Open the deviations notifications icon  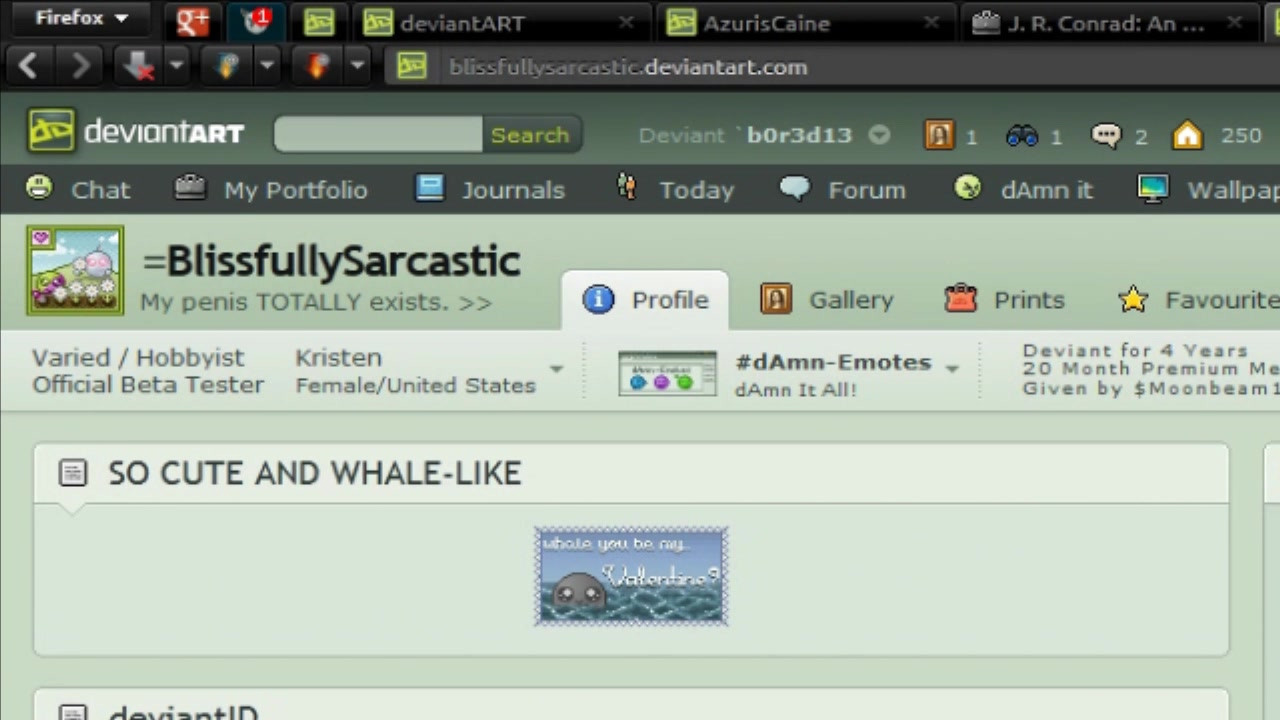(x=939, y=135)
